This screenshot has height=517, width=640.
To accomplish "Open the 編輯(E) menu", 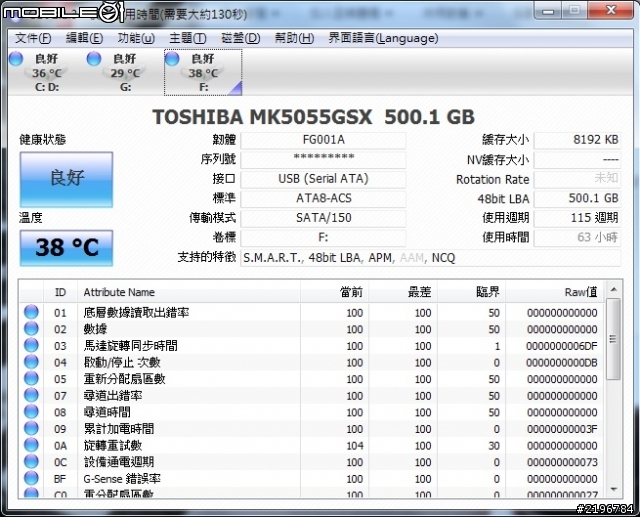I will click(84, 38).
